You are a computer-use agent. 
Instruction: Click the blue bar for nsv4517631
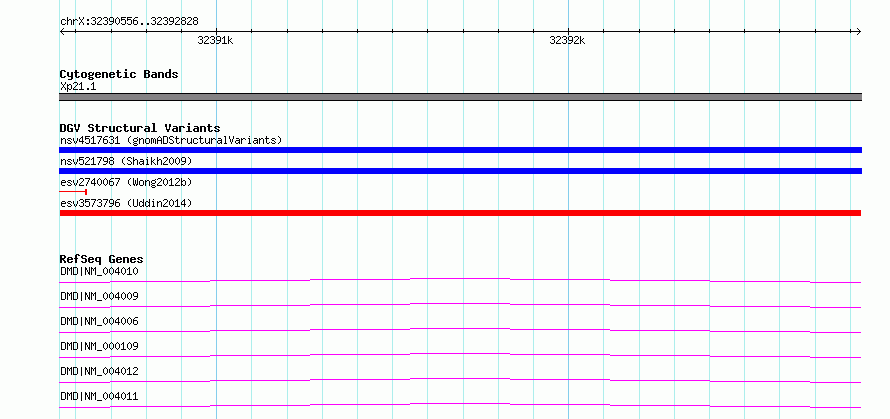coord(460,150)
